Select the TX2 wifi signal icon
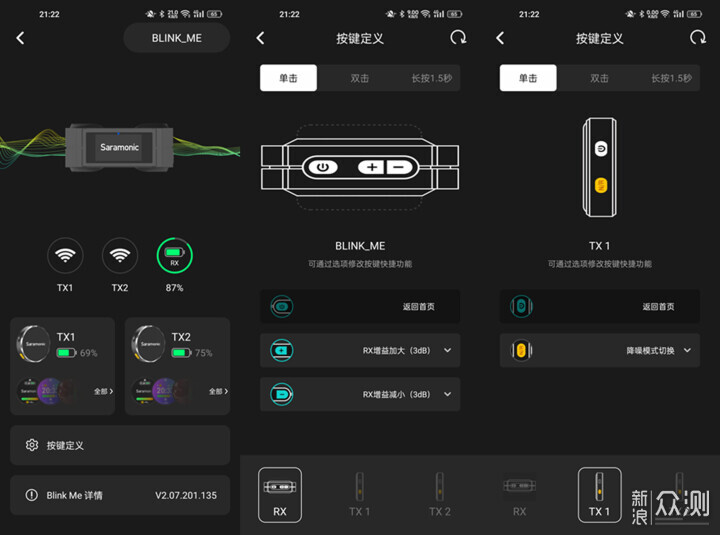Image resolution: width=720 pixels, height=535 pixels. pyautogui.click(x=120, y=255)
